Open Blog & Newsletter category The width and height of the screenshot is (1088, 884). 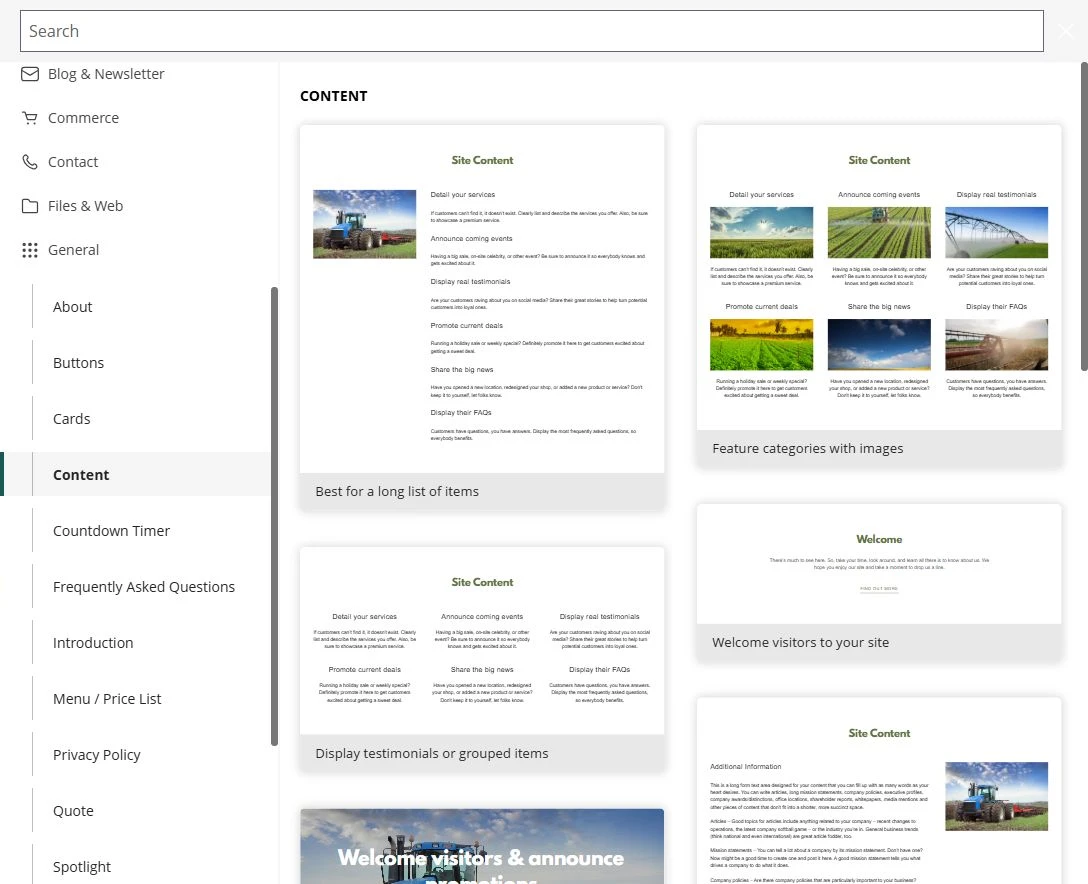(106, 74)
